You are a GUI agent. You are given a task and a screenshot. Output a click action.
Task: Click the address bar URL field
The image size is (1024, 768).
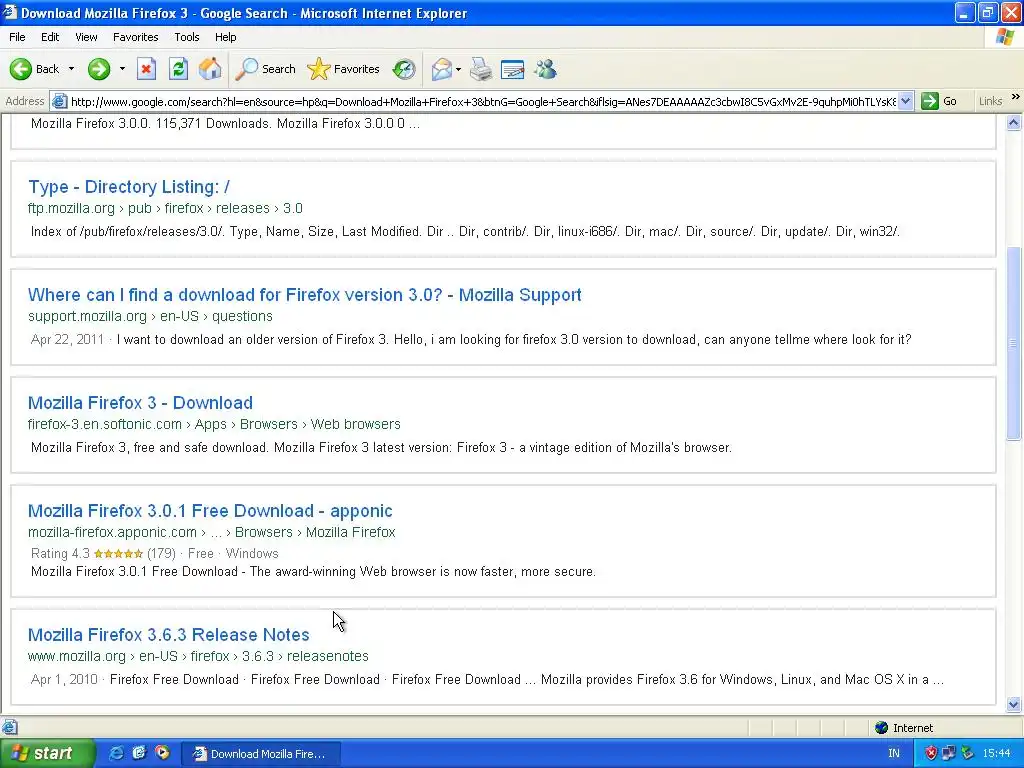(x=483, y=101)
